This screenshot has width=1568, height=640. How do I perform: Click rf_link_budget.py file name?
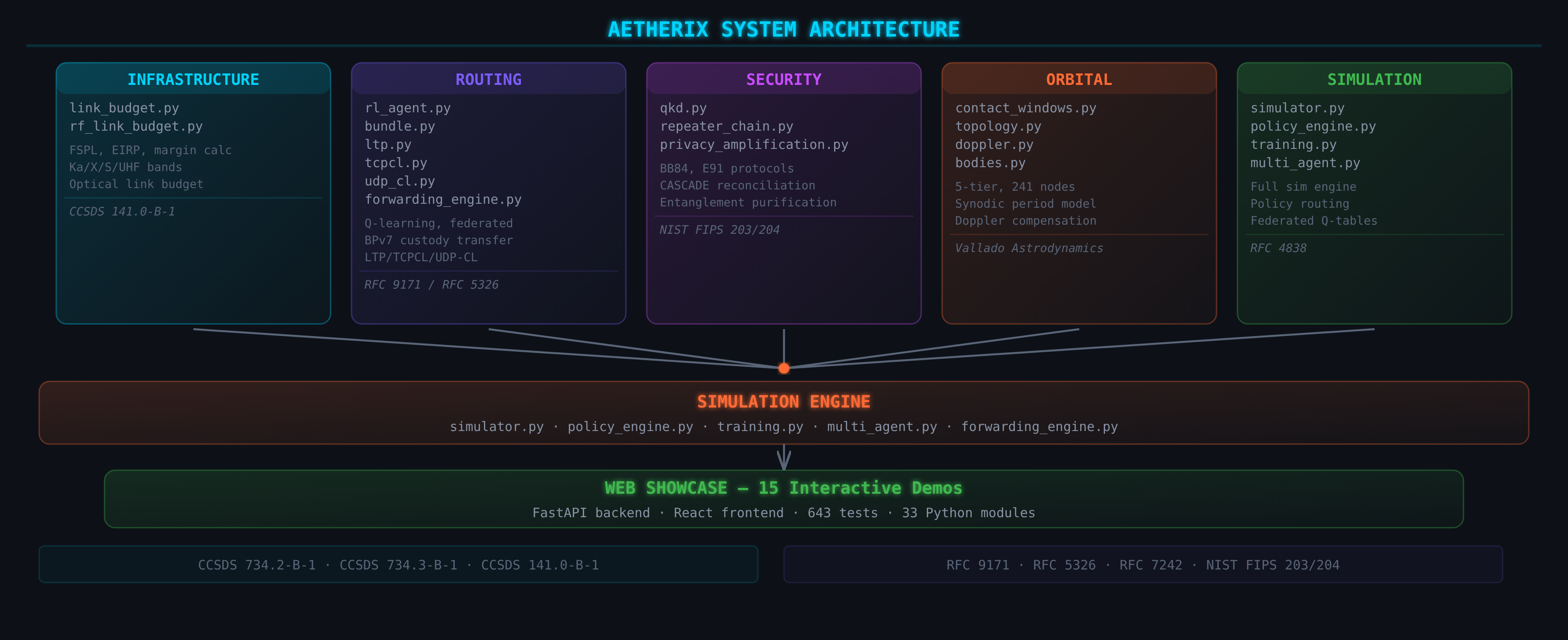[136, 127]
